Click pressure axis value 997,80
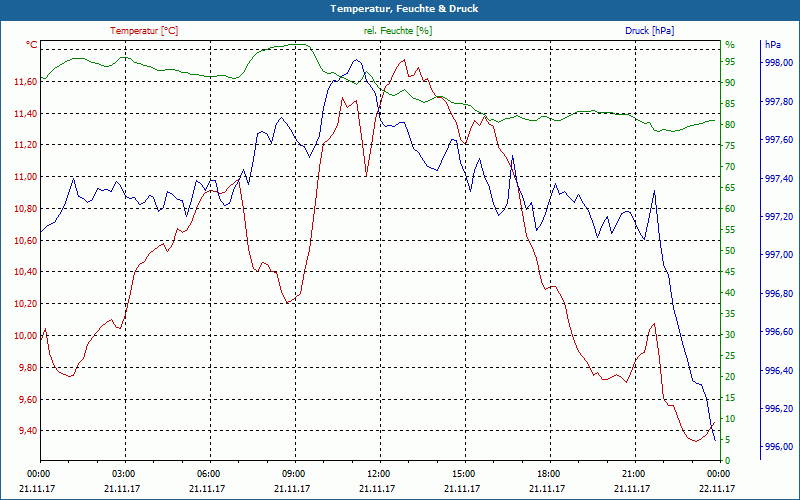Viewport: 800px width, 500px height. tap(779, 102)
